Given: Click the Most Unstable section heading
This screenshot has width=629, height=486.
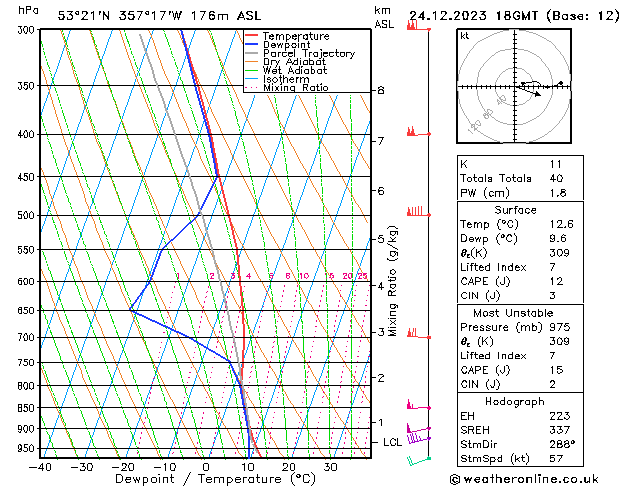Looking at the screenshot, I should click(513, 313).
